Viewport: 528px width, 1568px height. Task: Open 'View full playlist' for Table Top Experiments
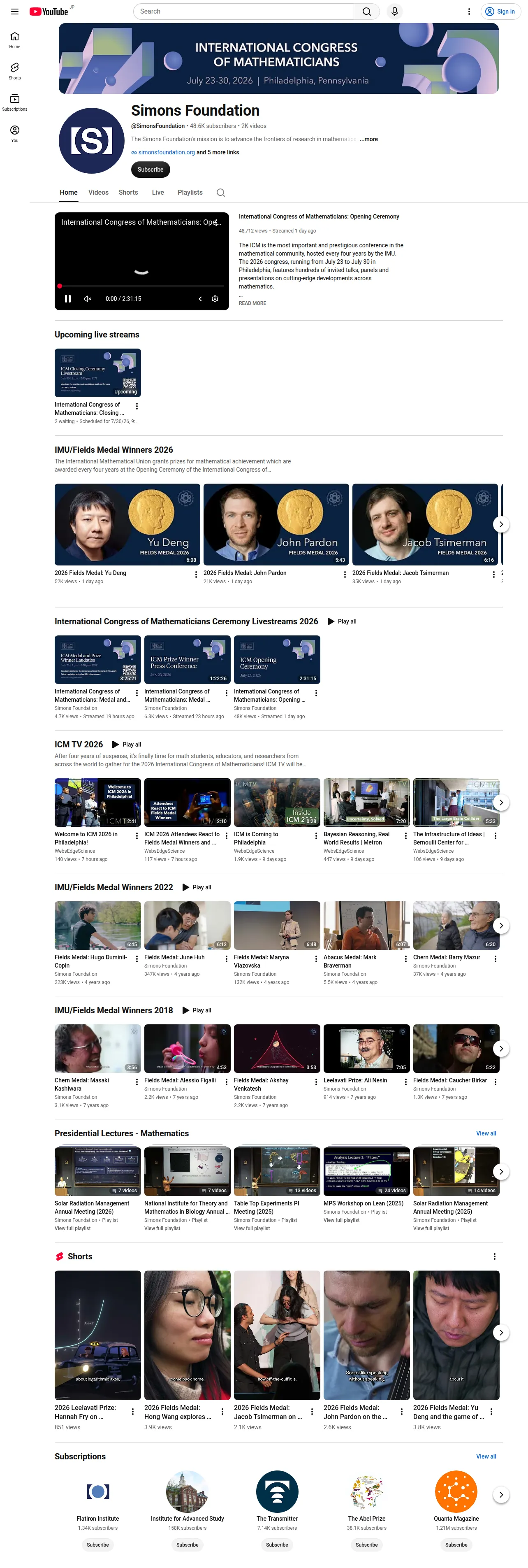pyautogui.click(x=252, y=1228)
